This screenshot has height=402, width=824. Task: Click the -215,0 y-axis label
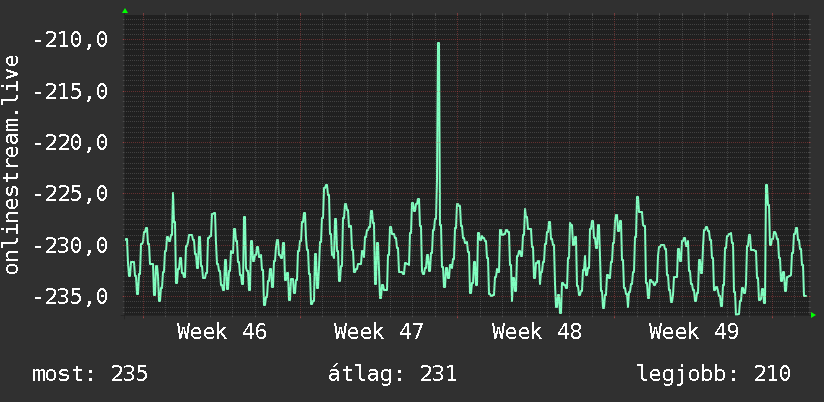pyautogui.click(x=70, y=91)
